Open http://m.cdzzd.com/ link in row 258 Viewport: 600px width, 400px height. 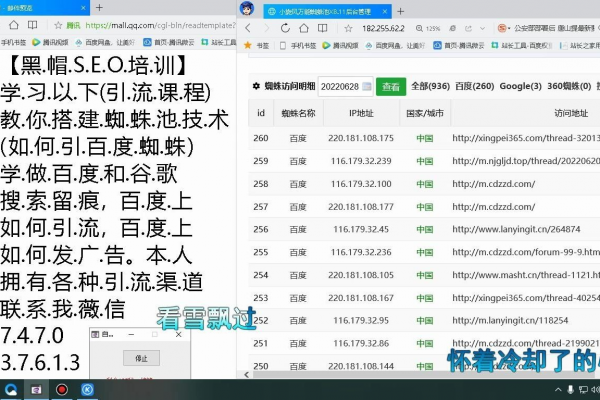click(494, 184)
